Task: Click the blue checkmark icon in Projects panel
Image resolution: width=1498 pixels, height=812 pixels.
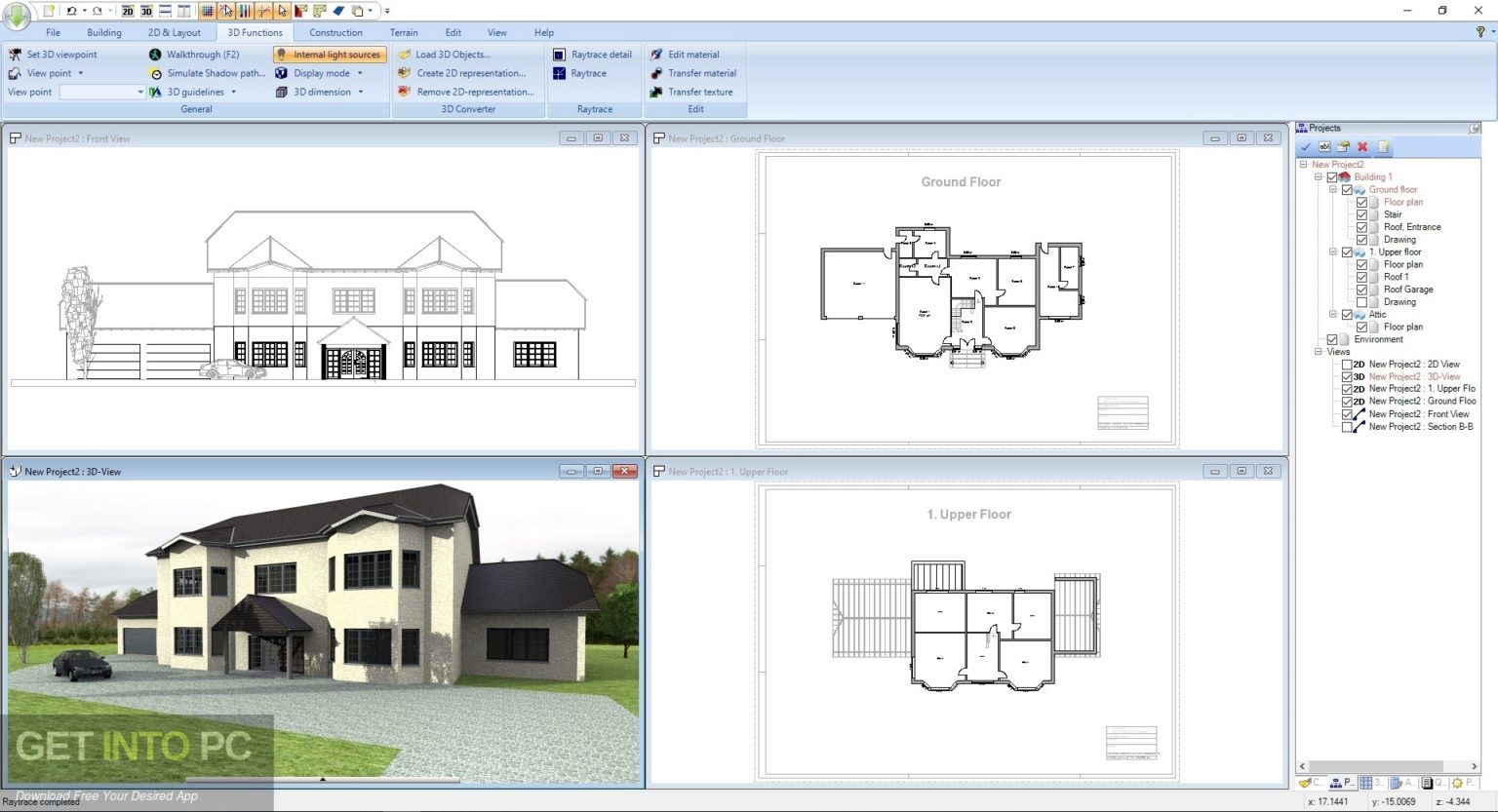Action: pyautogui.click(x=1306, y=147)
